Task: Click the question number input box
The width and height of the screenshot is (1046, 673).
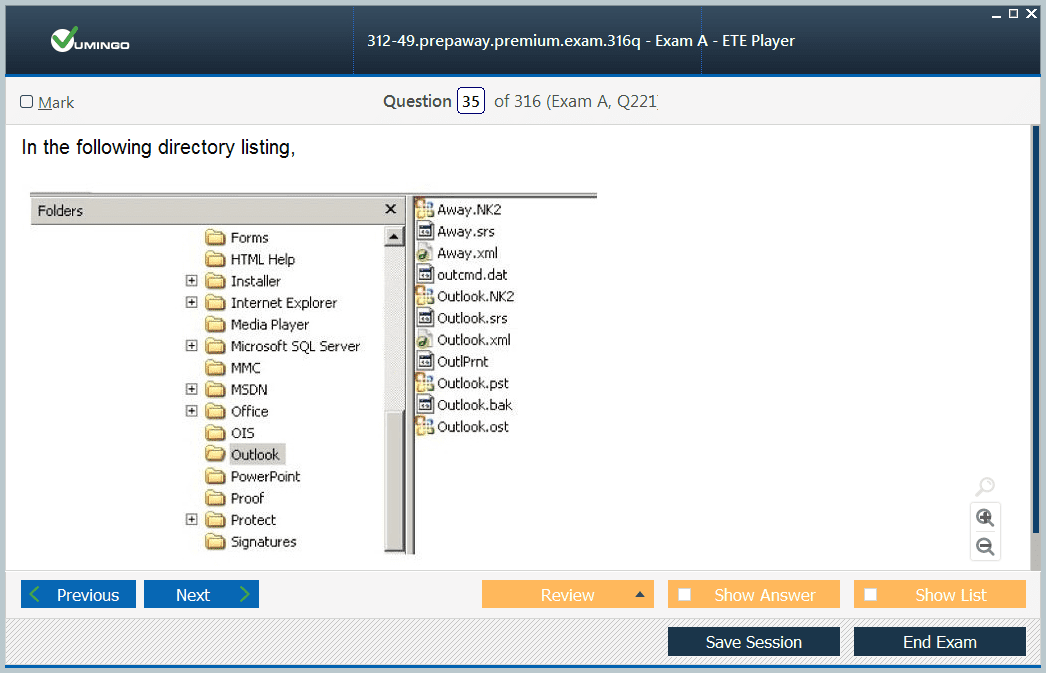Action: [x=471, y=101]
